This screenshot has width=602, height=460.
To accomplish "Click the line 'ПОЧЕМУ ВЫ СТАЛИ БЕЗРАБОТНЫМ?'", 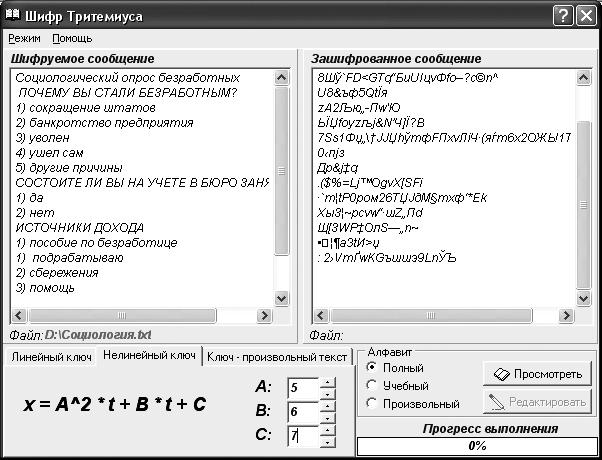I will [x=127, y=93].
